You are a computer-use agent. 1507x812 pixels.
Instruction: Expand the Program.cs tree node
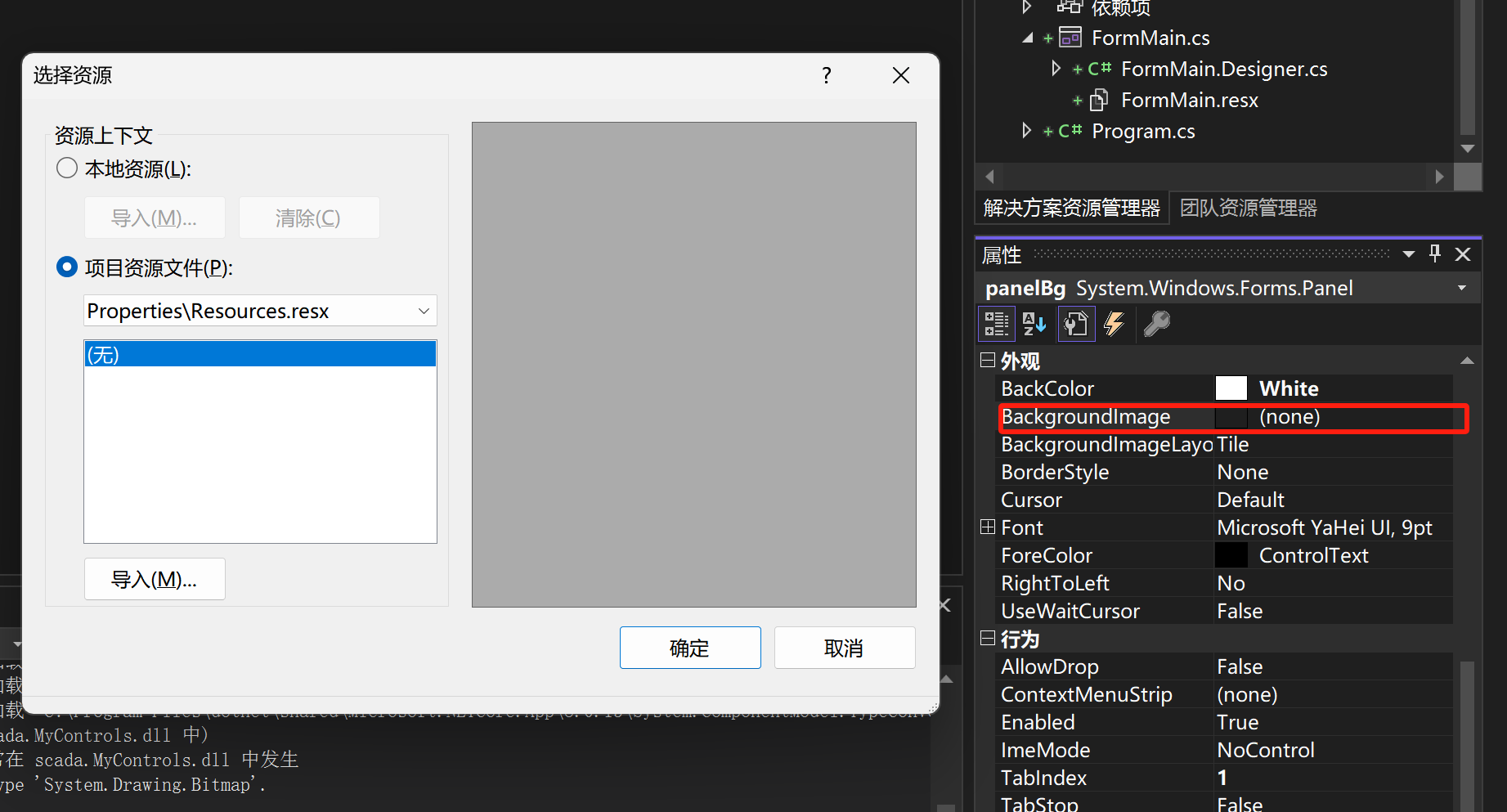[1027, 131]
